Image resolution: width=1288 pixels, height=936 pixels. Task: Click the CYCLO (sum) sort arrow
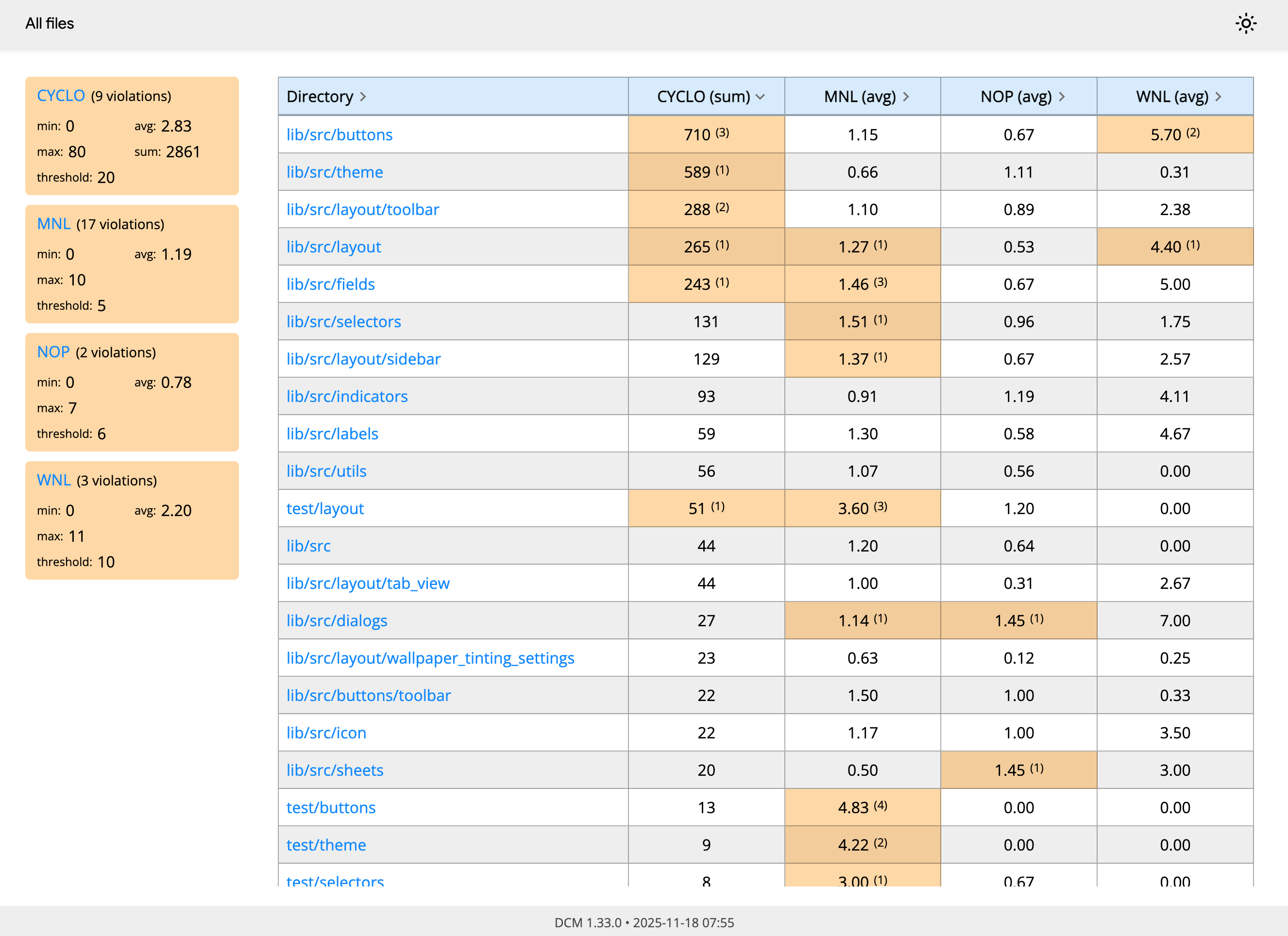click(760, 97)
